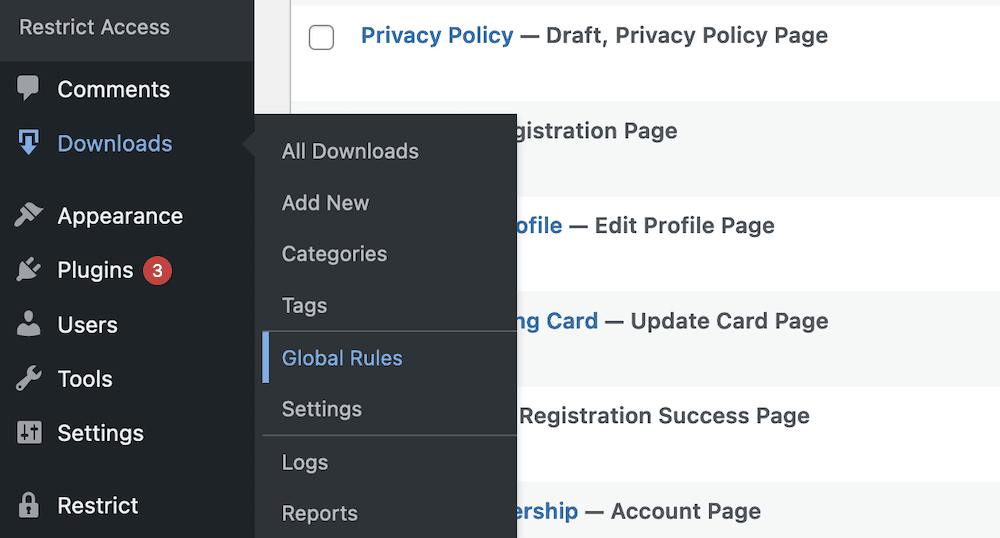Open the page link ending in 'ng Card'
Viewport: 1000px width, 538px height.
coord(557,321)
